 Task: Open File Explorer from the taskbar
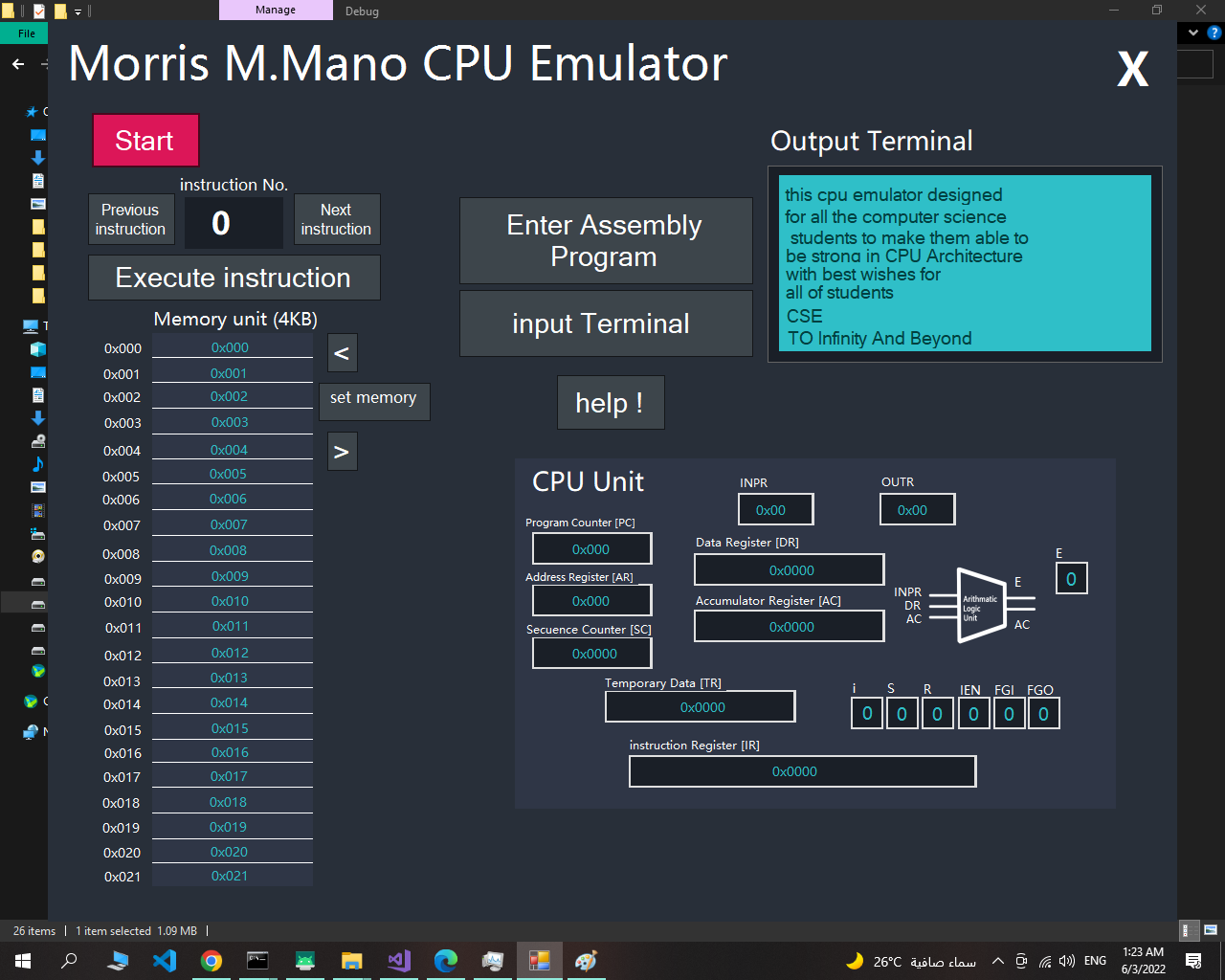point(351,960)
